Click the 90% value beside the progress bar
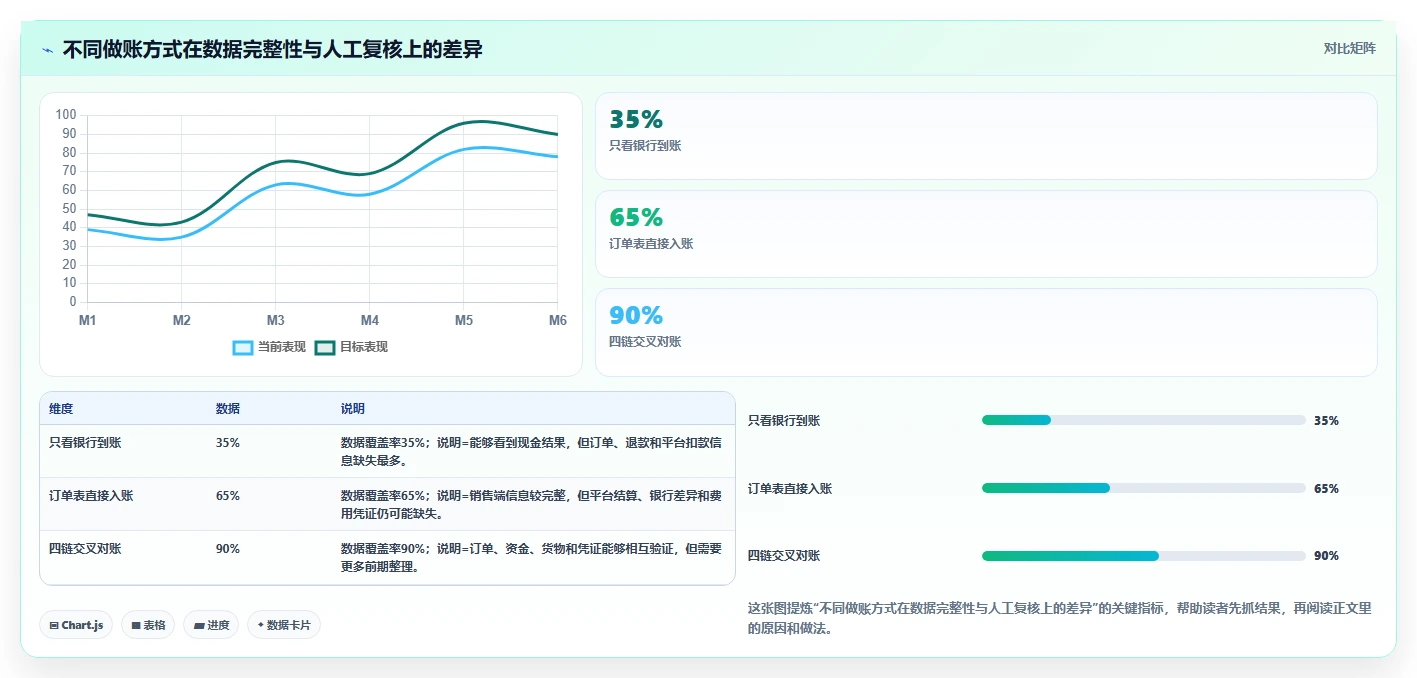Image resolution: width=1417 pixels, height=678 pixels. coord(1326,556)
